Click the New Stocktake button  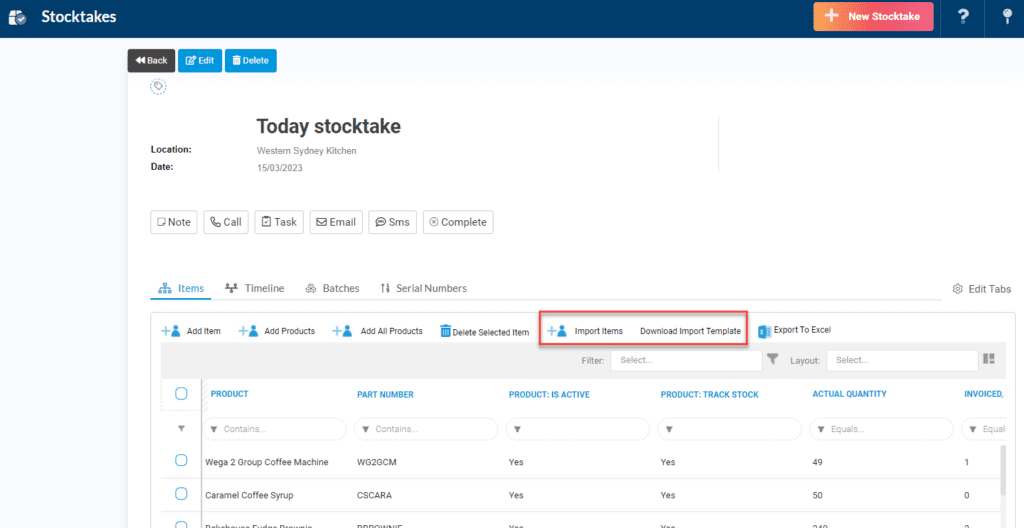pyautogui.click(x=873, y=16)
